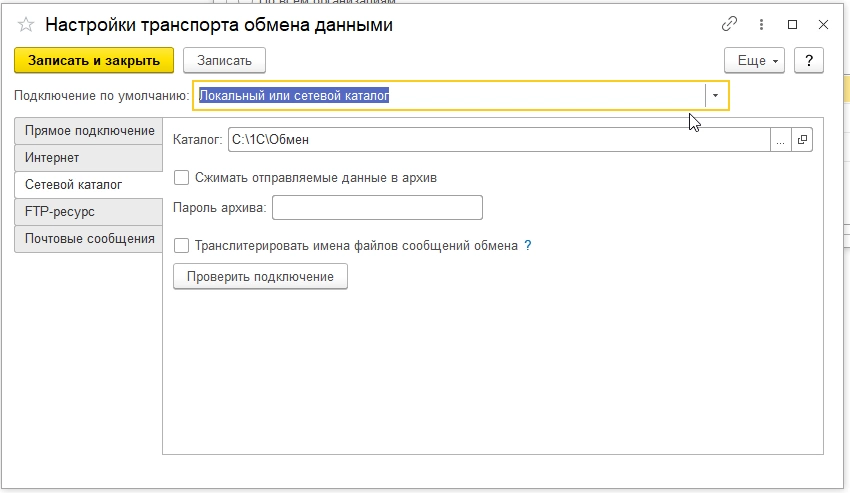Expand the default connection dropdown arrow
The image size is (850, 493).
[x=716, y=96]
